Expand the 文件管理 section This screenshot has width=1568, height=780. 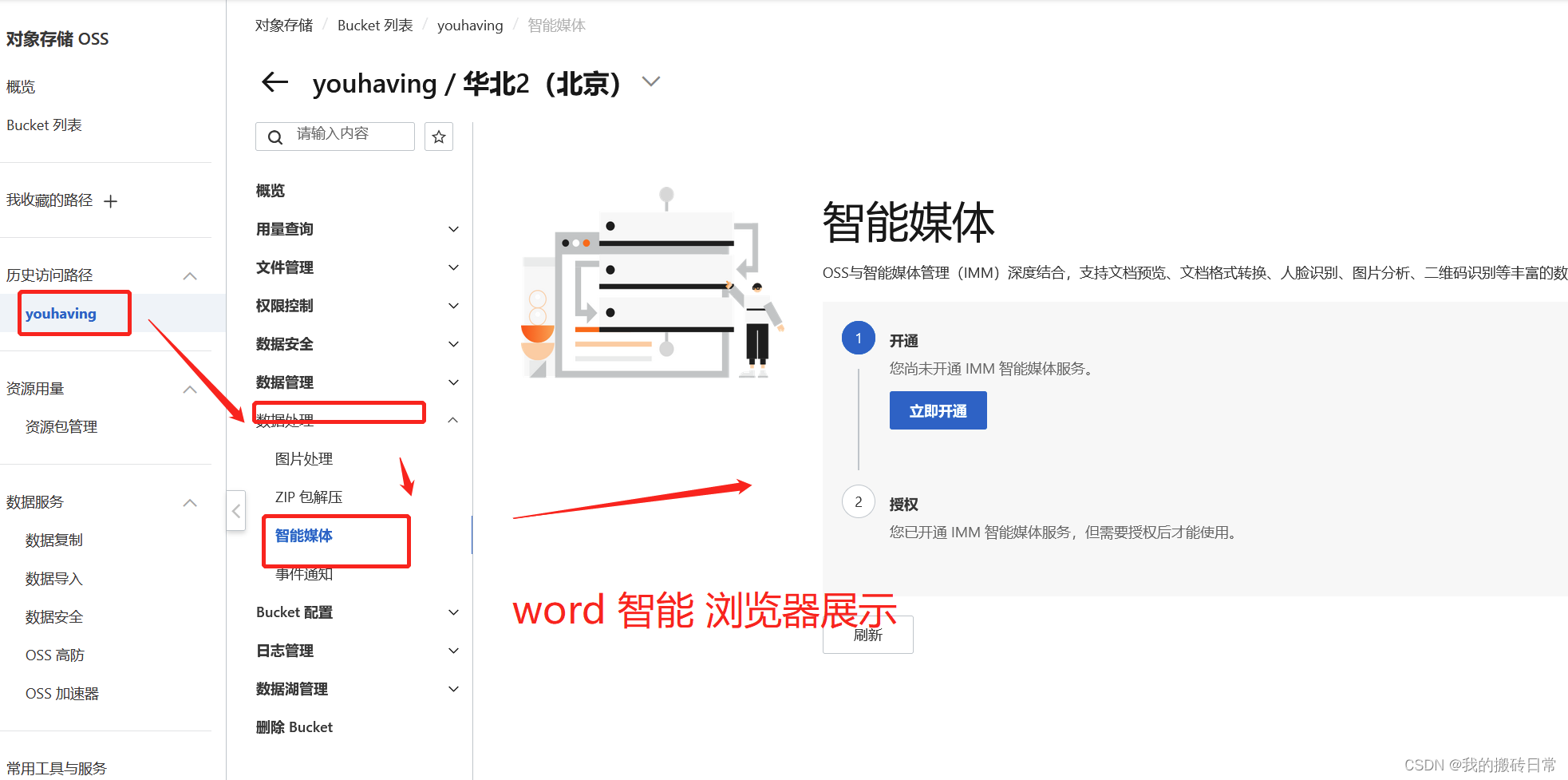452,267
